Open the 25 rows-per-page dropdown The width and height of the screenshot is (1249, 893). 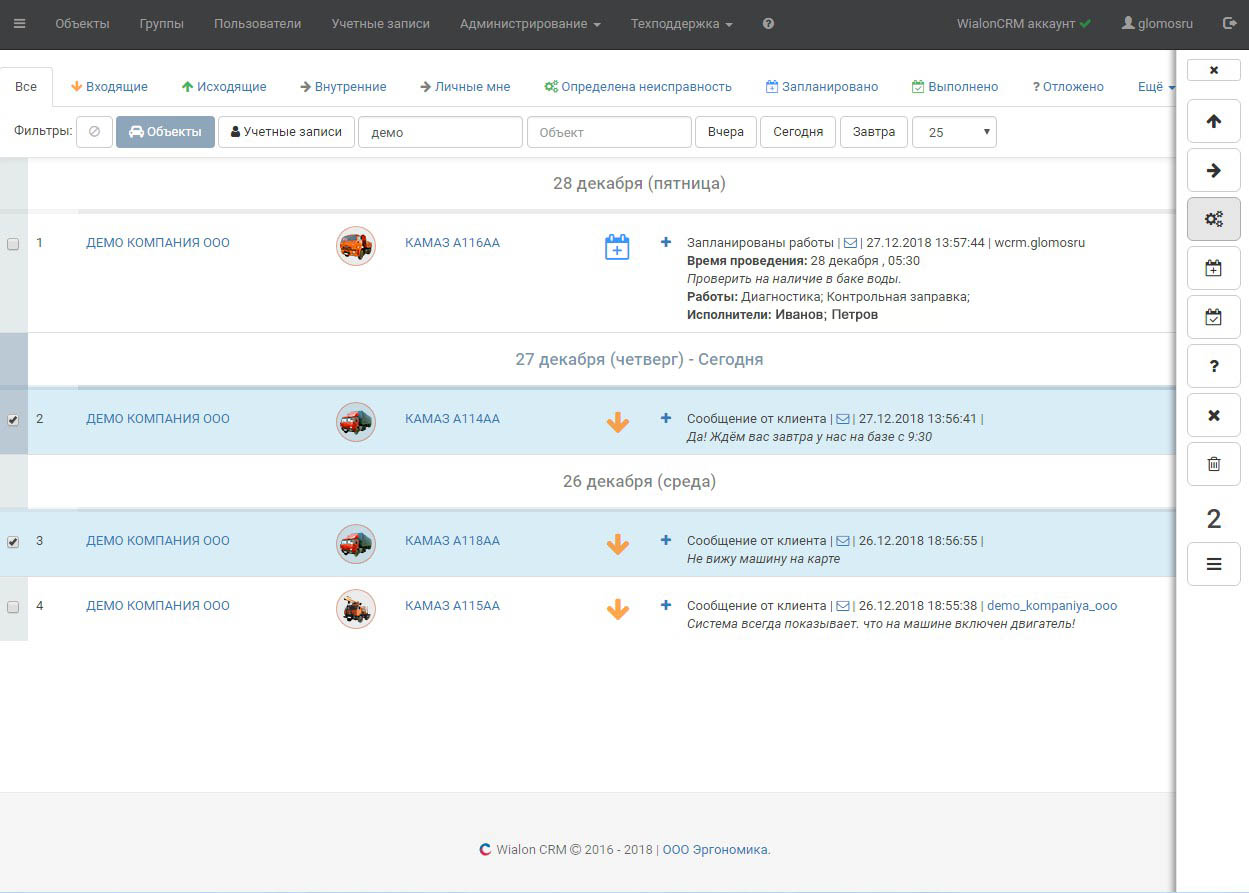click(x=954, y=132)
